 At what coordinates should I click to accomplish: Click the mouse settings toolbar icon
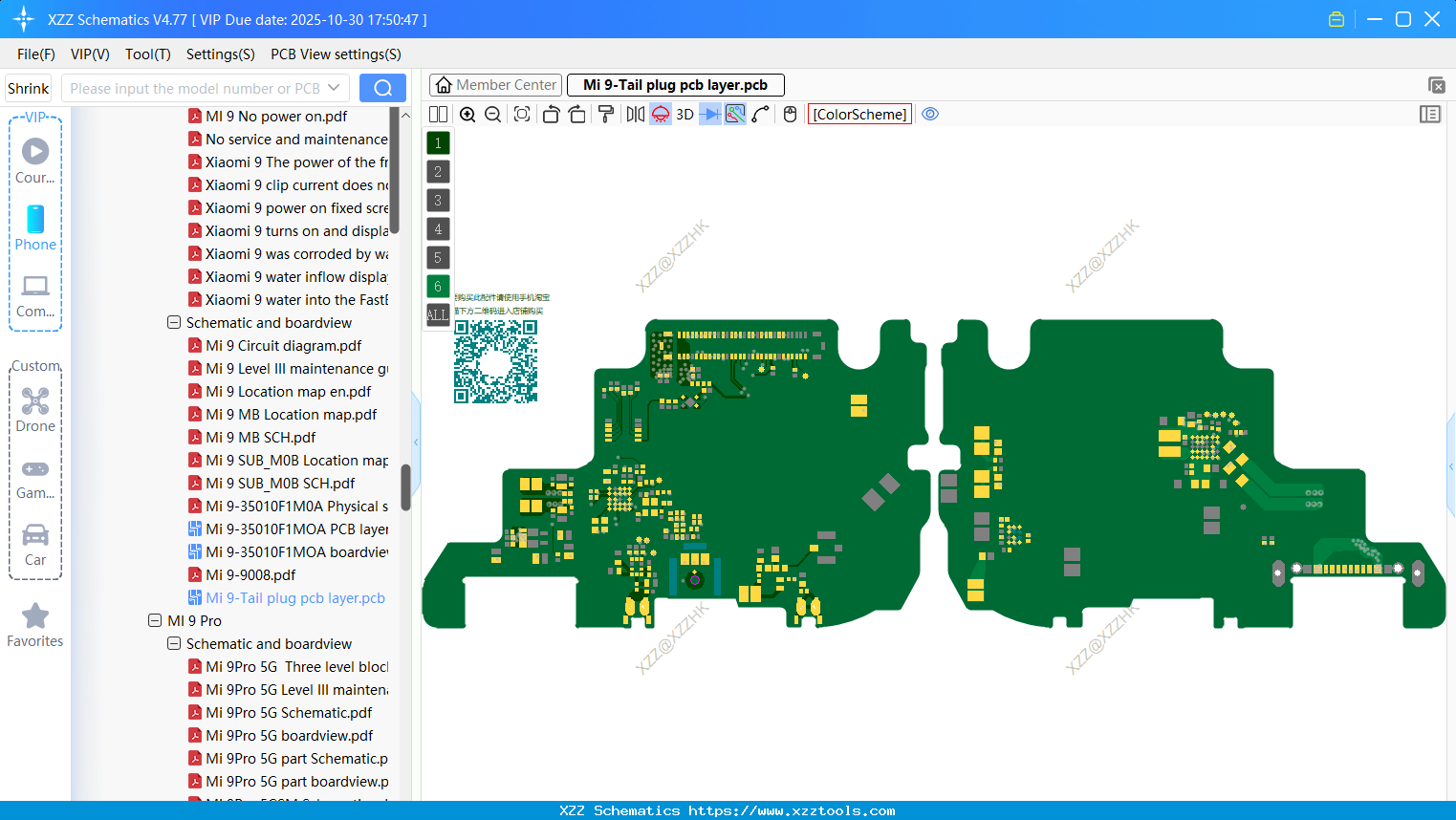[x=791, y=114]
